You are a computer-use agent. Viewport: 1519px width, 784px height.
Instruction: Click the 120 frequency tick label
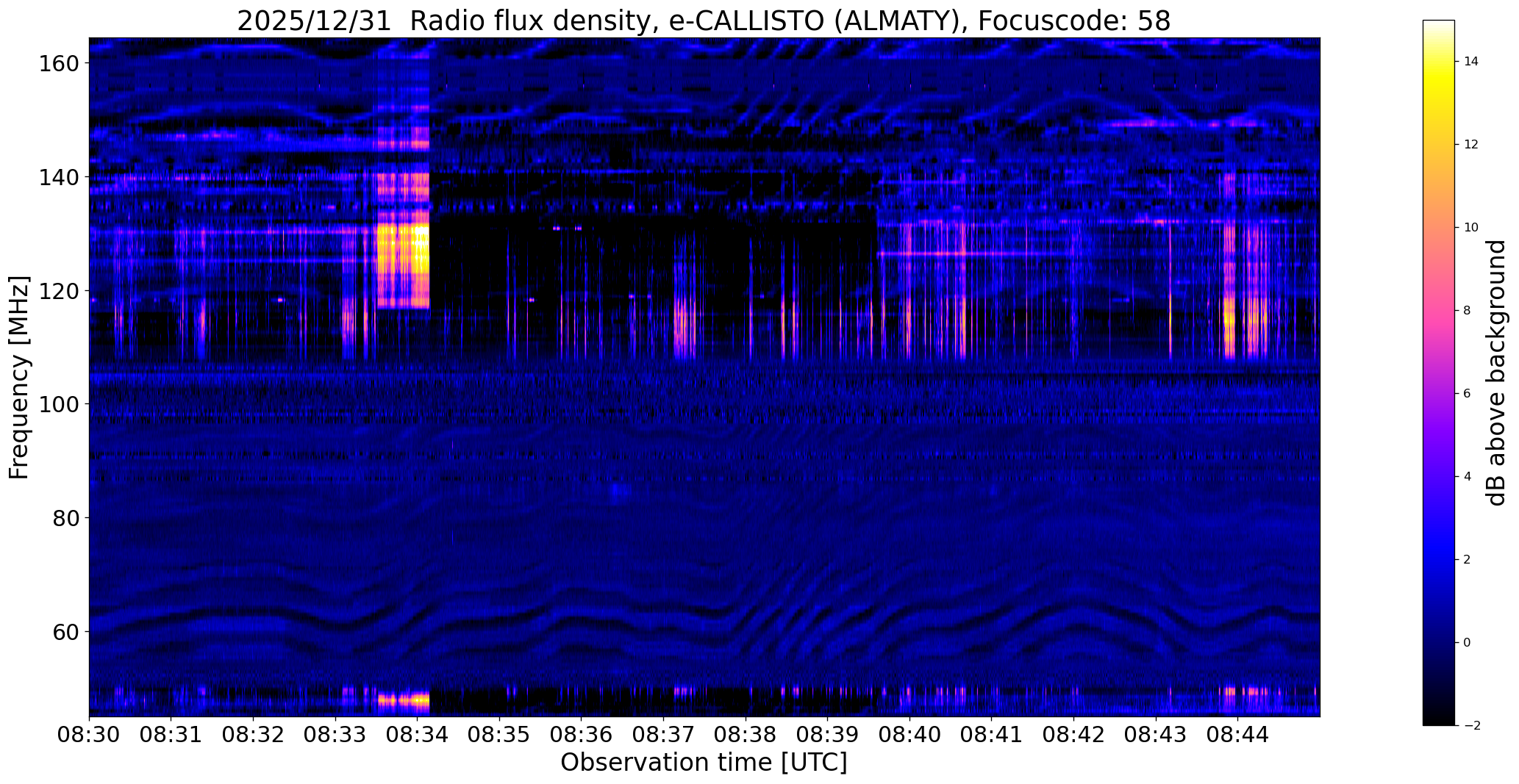(60, 291)
